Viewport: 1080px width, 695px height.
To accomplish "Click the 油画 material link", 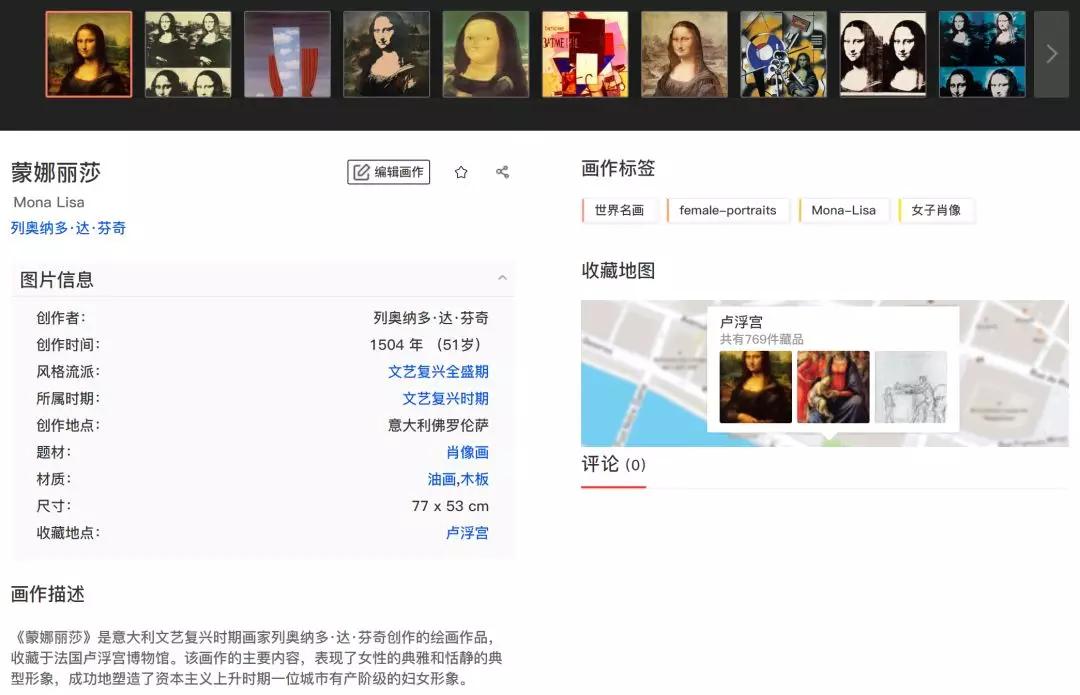I will pyautogui.click(x=441, y=479).
